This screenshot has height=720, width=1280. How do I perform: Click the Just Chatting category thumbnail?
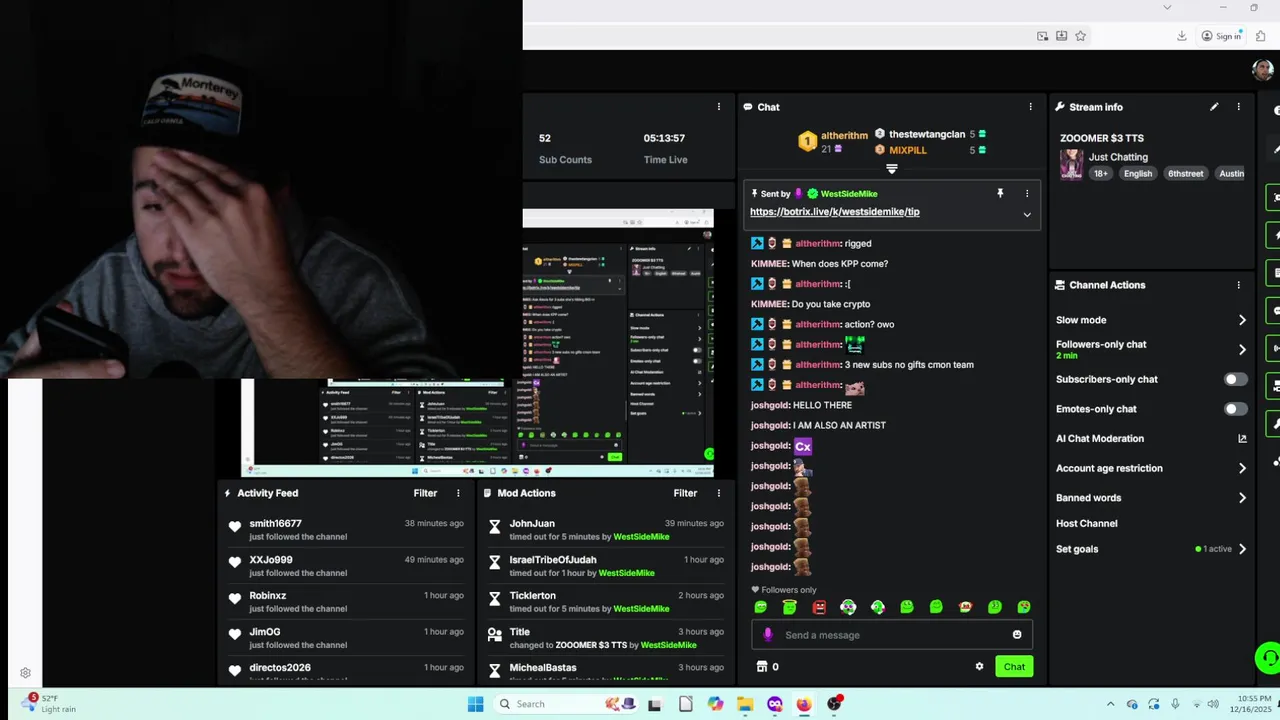click(x=1072, y=165)
